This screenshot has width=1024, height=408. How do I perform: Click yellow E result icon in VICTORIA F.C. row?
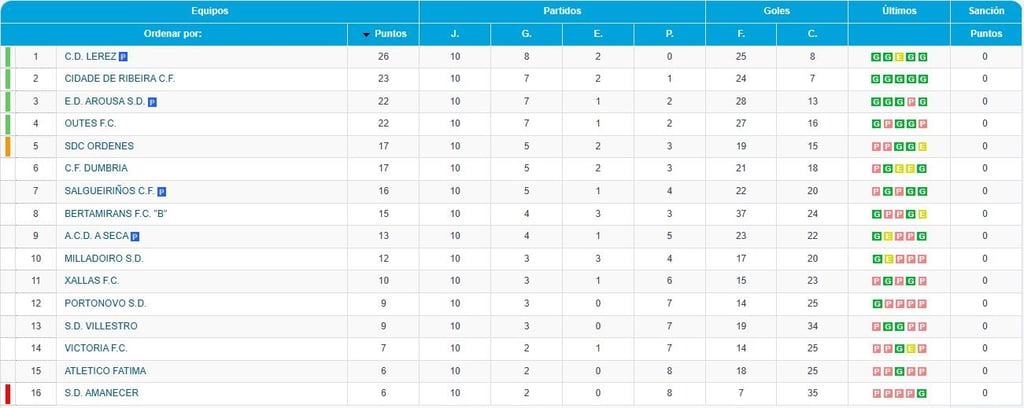910,349
